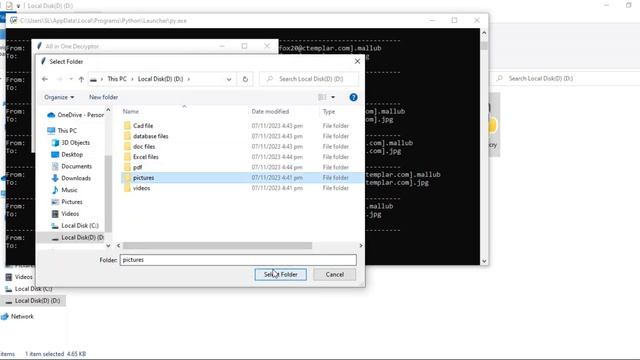Open the Organize dropdown menu
640x360 pixels.
[x=59, y=97]
